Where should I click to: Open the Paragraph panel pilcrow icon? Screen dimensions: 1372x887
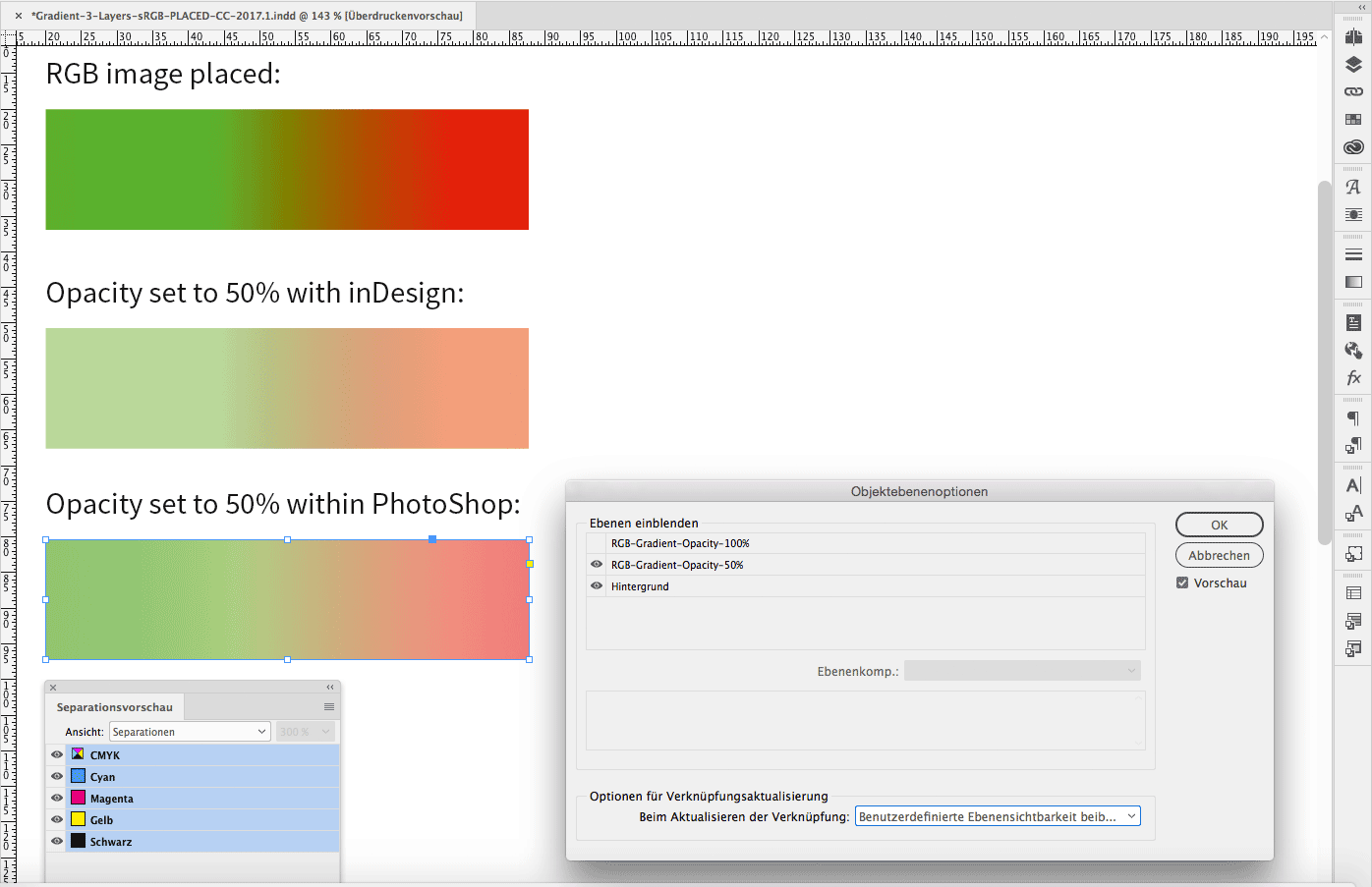point(1353,417)
